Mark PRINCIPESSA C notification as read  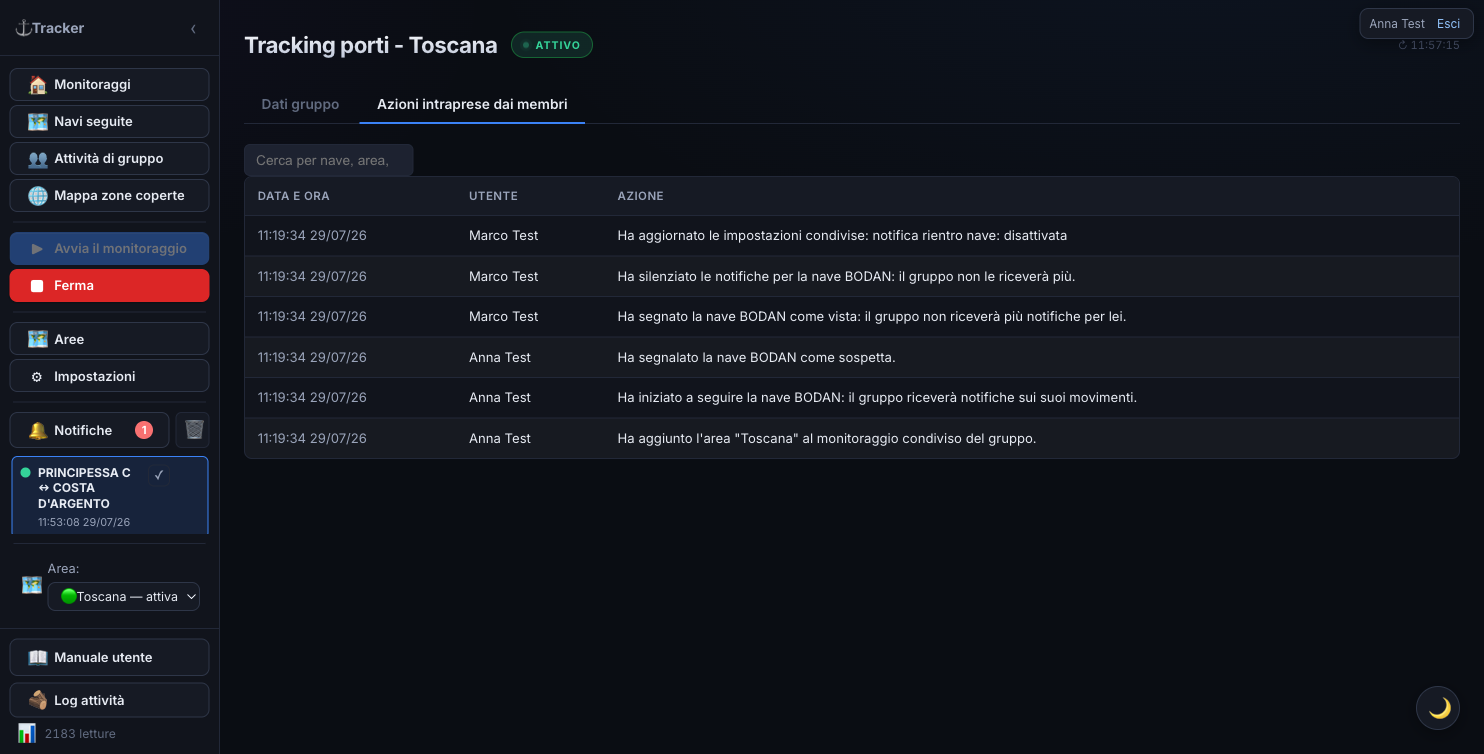(159, 475)
